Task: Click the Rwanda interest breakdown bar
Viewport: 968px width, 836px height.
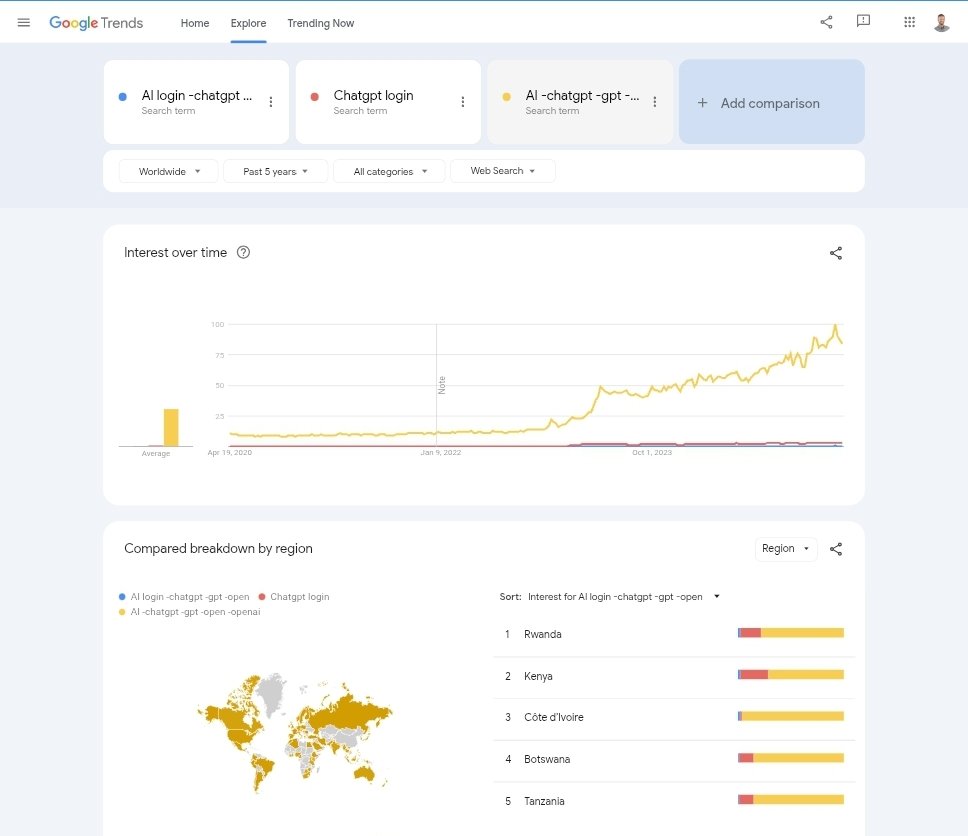Action: click(791, 633)
